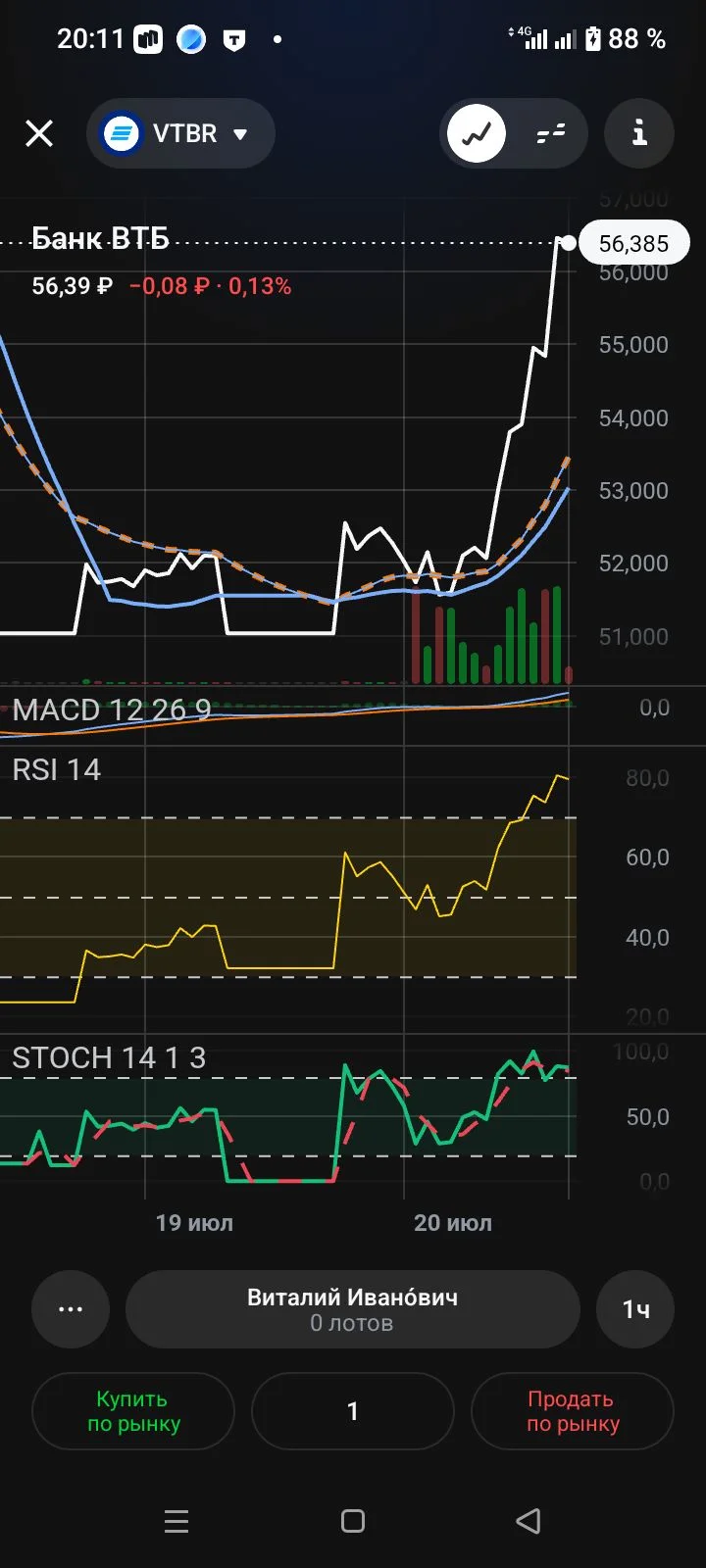Tap the 20 июл date label
Viewport: 706px width, 1568px height.
(453, 1223)
